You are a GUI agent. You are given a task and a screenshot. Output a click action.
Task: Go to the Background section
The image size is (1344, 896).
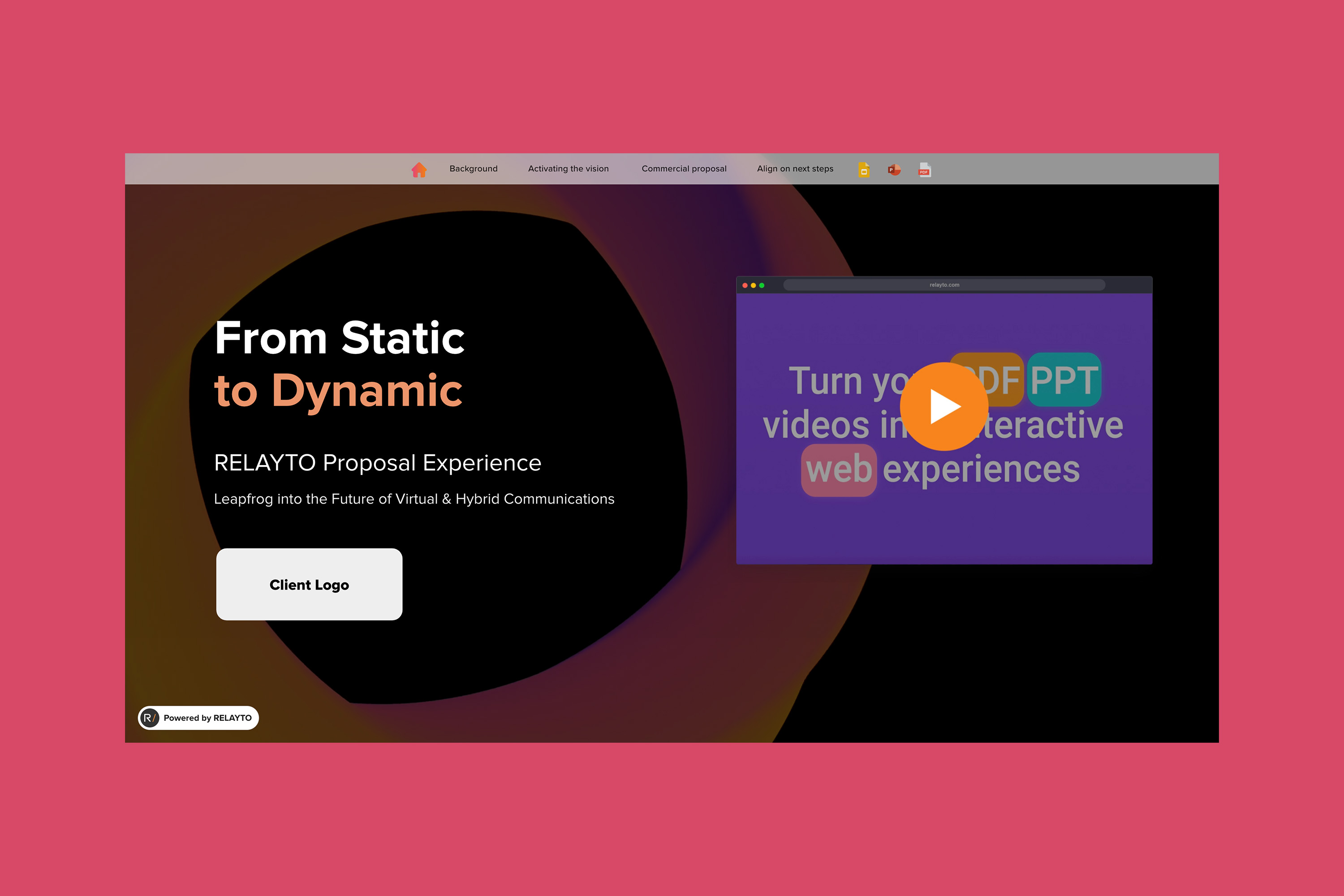click(x=473, y=168)
